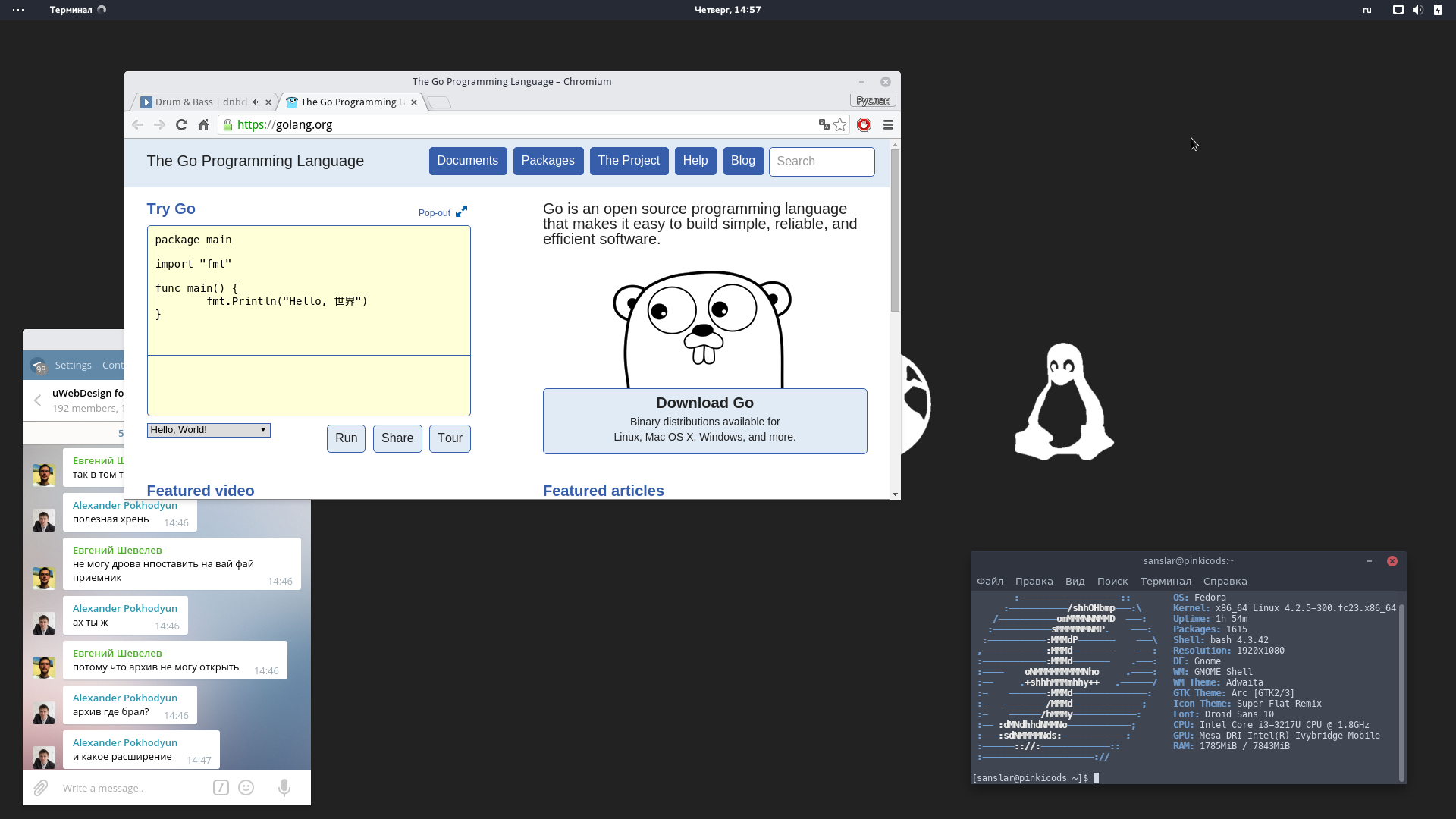The image size is (1456, 819).
Task: Open Chromium's hamburger menu
Action: [x=888, y=125]
